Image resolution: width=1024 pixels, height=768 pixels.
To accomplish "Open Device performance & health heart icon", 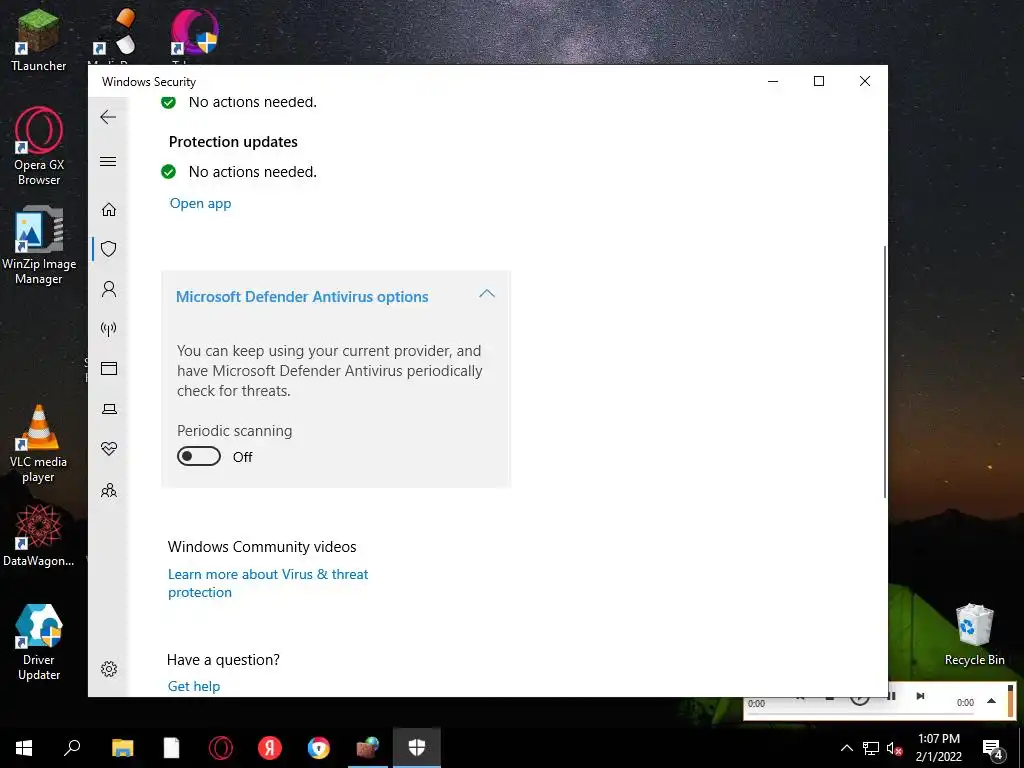I will coord(109,449).
